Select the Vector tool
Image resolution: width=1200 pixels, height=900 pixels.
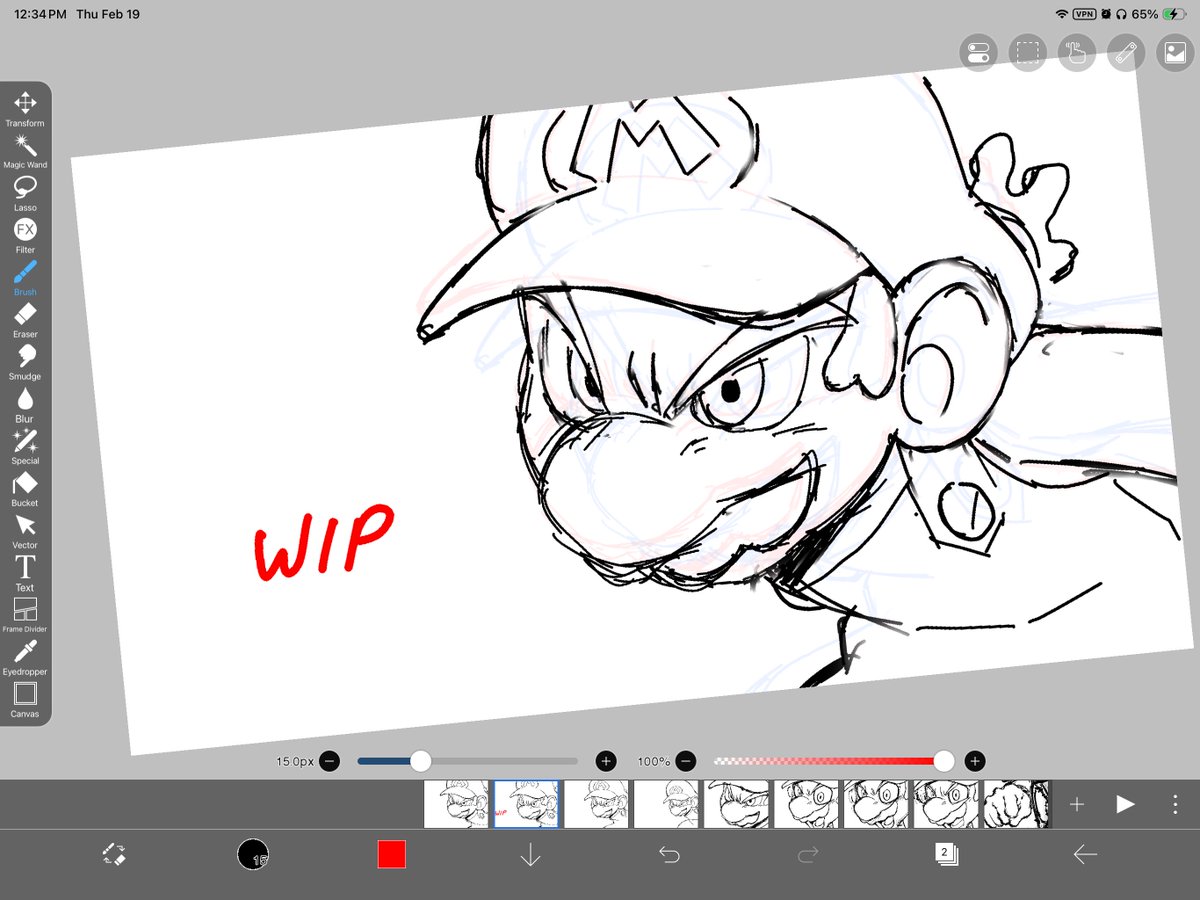click(x=25, y=530)
